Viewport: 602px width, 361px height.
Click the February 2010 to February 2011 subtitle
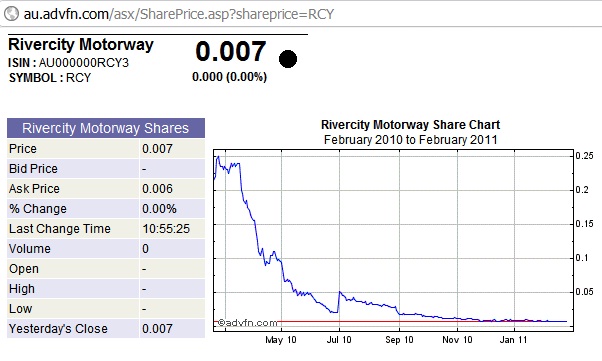410,139
